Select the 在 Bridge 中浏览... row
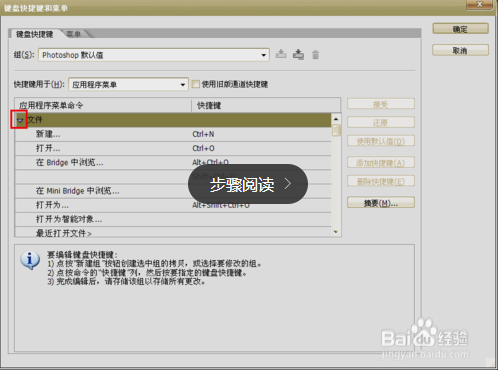 tap(173, 163)
